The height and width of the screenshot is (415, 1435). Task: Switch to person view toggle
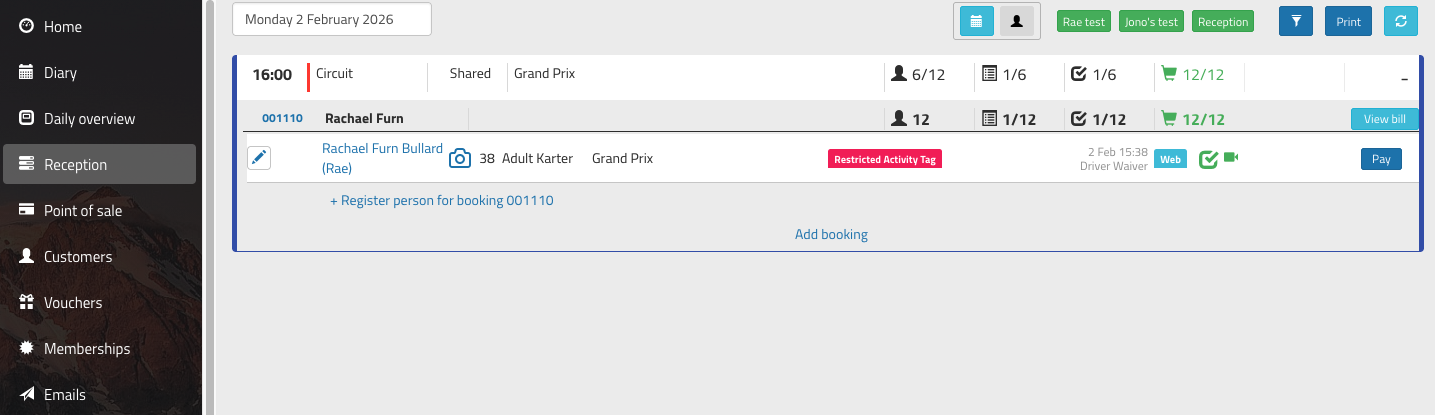(1016, 21)
